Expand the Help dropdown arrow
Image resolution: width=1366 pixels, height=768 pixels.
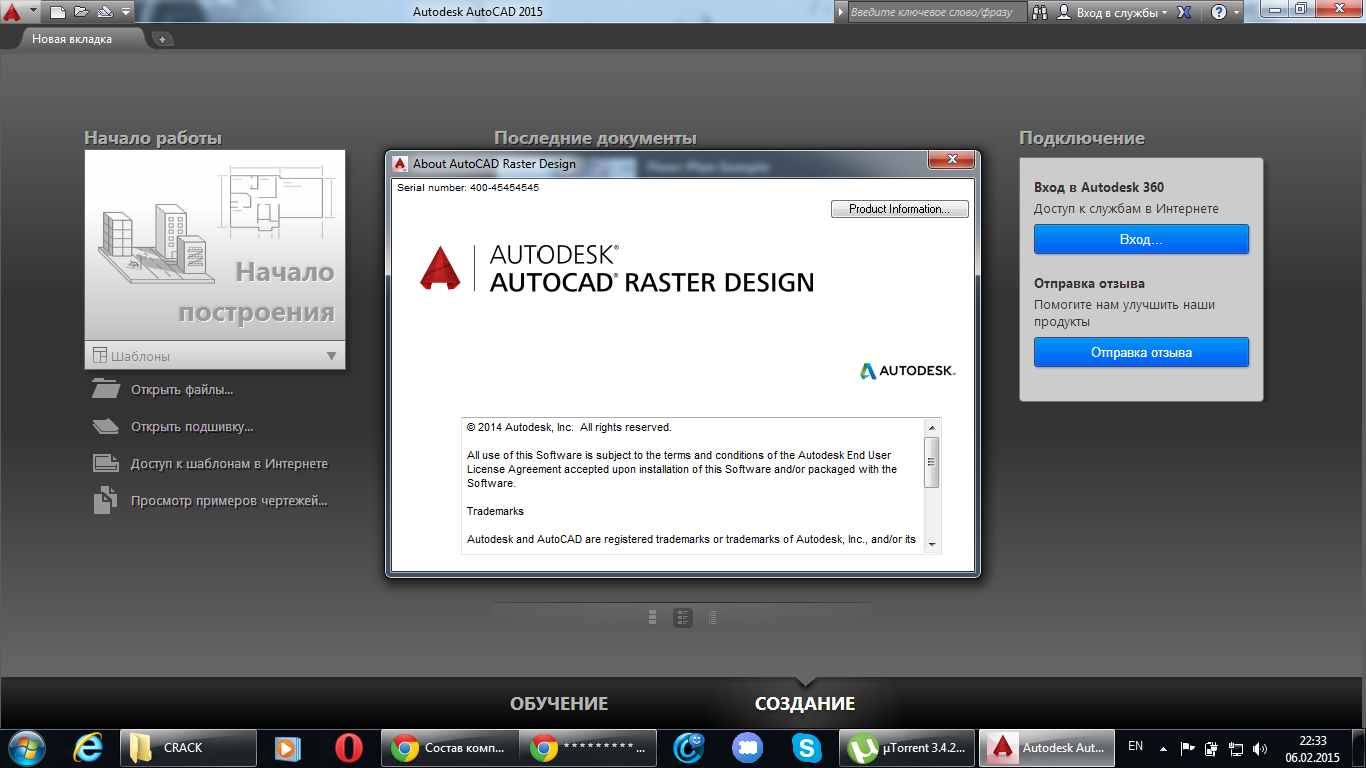click(1237, 12)
